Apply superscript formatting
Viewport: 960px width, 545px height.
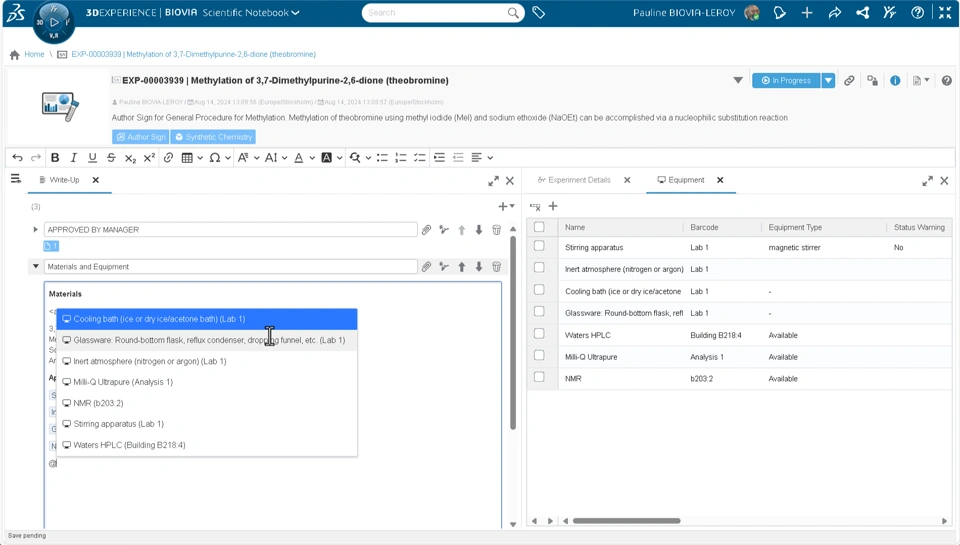pyautogui.click(x=149, y=158)
